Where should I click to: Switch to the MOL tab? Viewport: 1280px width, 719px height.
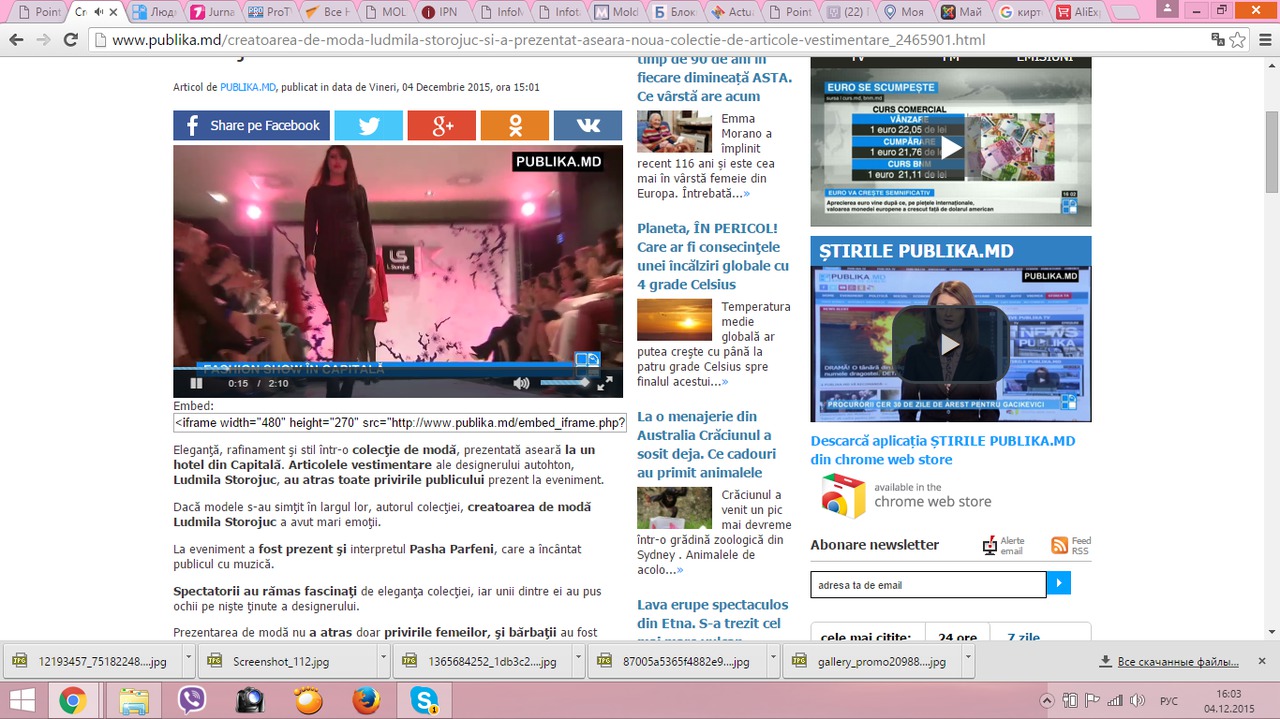[383, 12]
